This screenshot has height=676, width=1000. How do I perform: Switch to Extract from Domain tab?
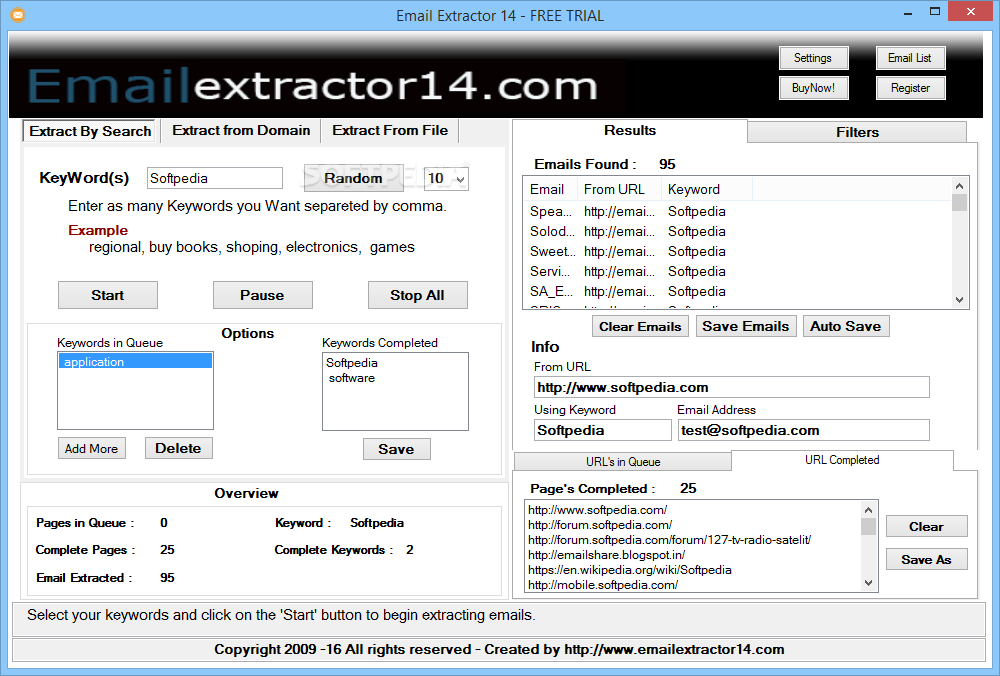pos(241,131)
